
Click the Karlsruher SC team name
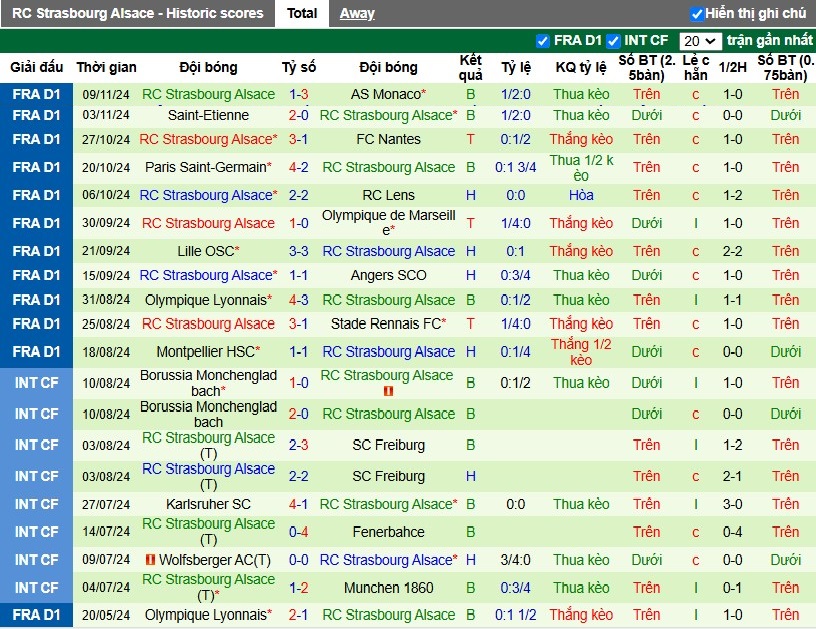point(208,504)
